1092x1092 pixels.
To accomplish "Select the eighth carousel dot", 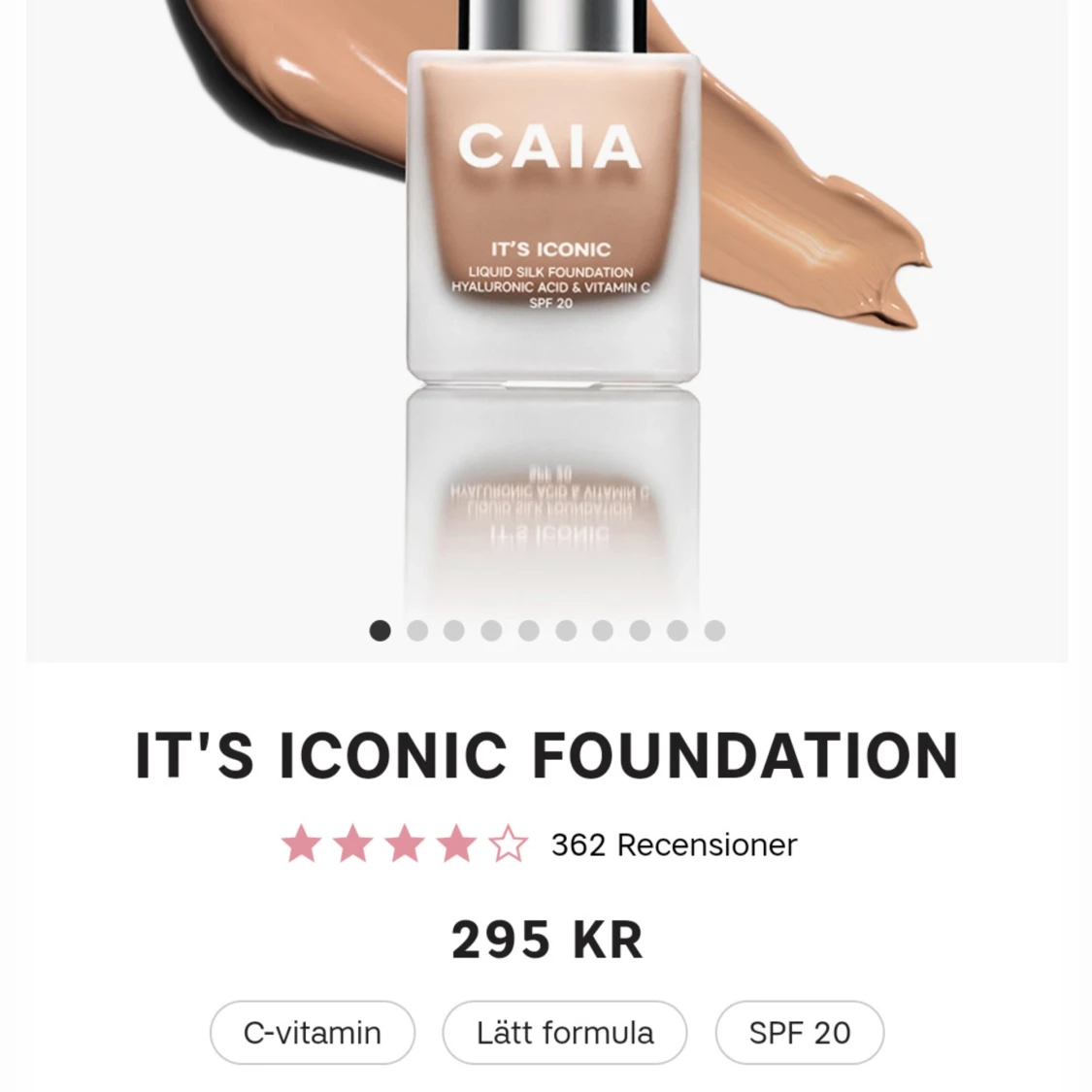I will click(x=640, y=630).
